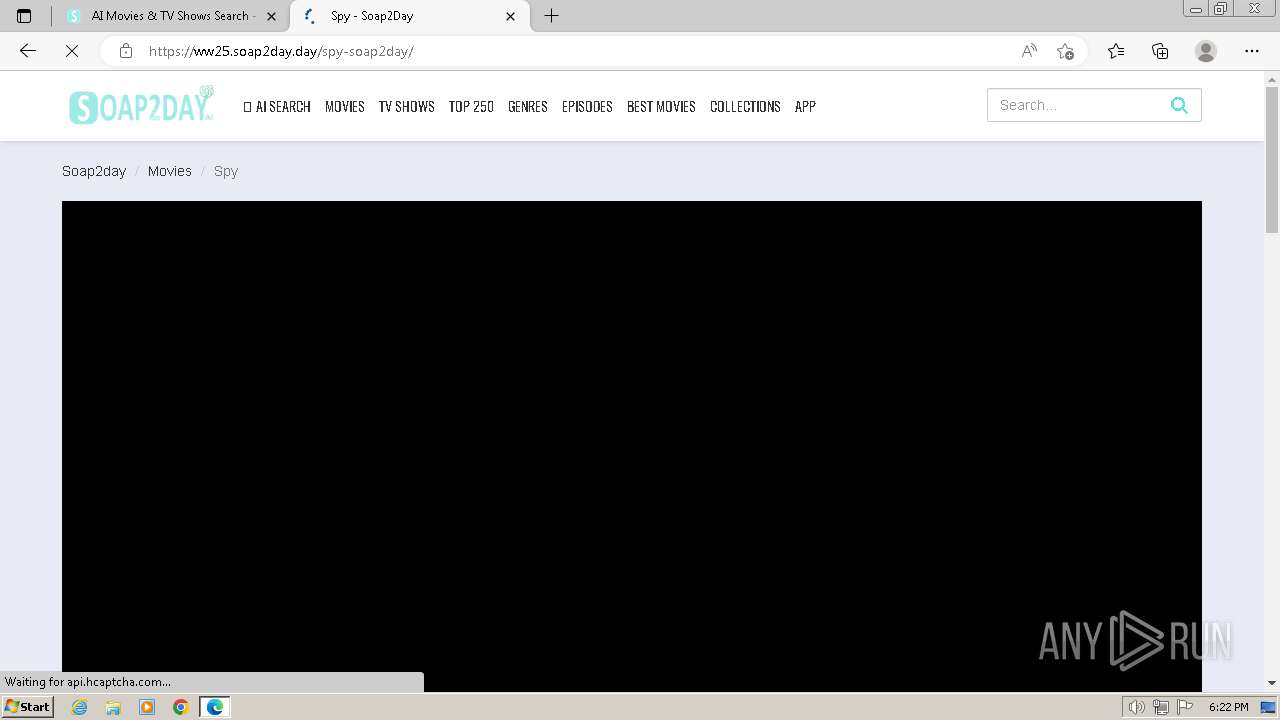Click the browser back arrow
The height and width of the screenshot is (720, 1280).
[x=28, y=51]
